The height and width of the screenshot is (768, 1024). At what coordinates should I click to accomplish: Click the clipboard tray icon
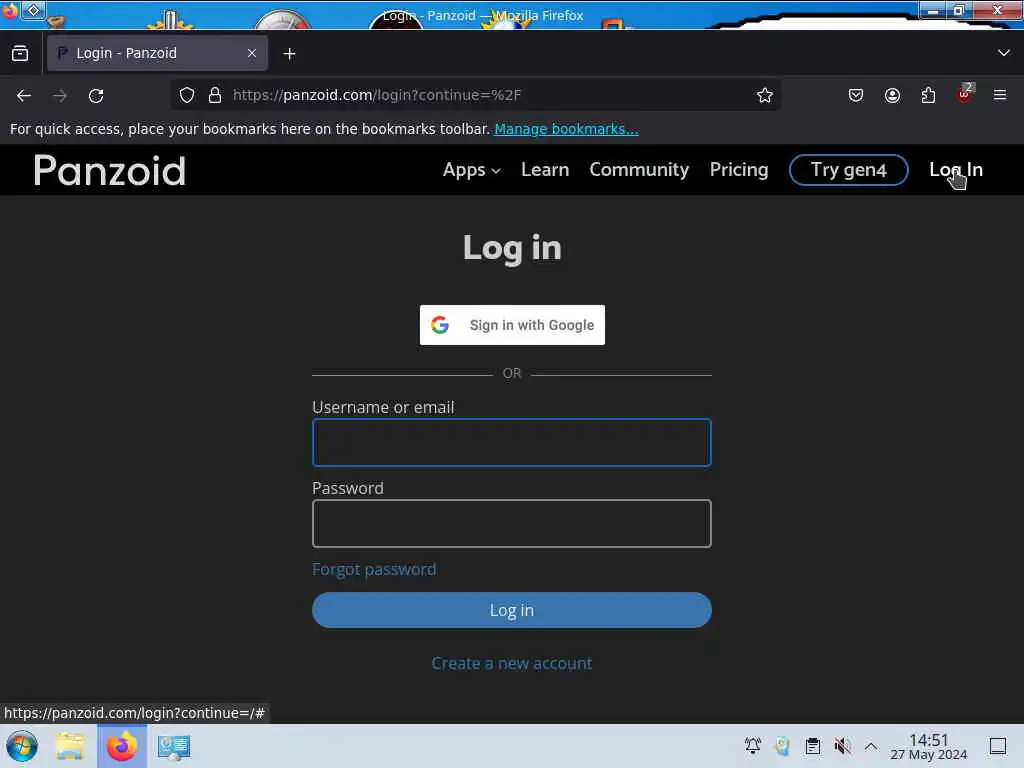(x=812, y=746)
